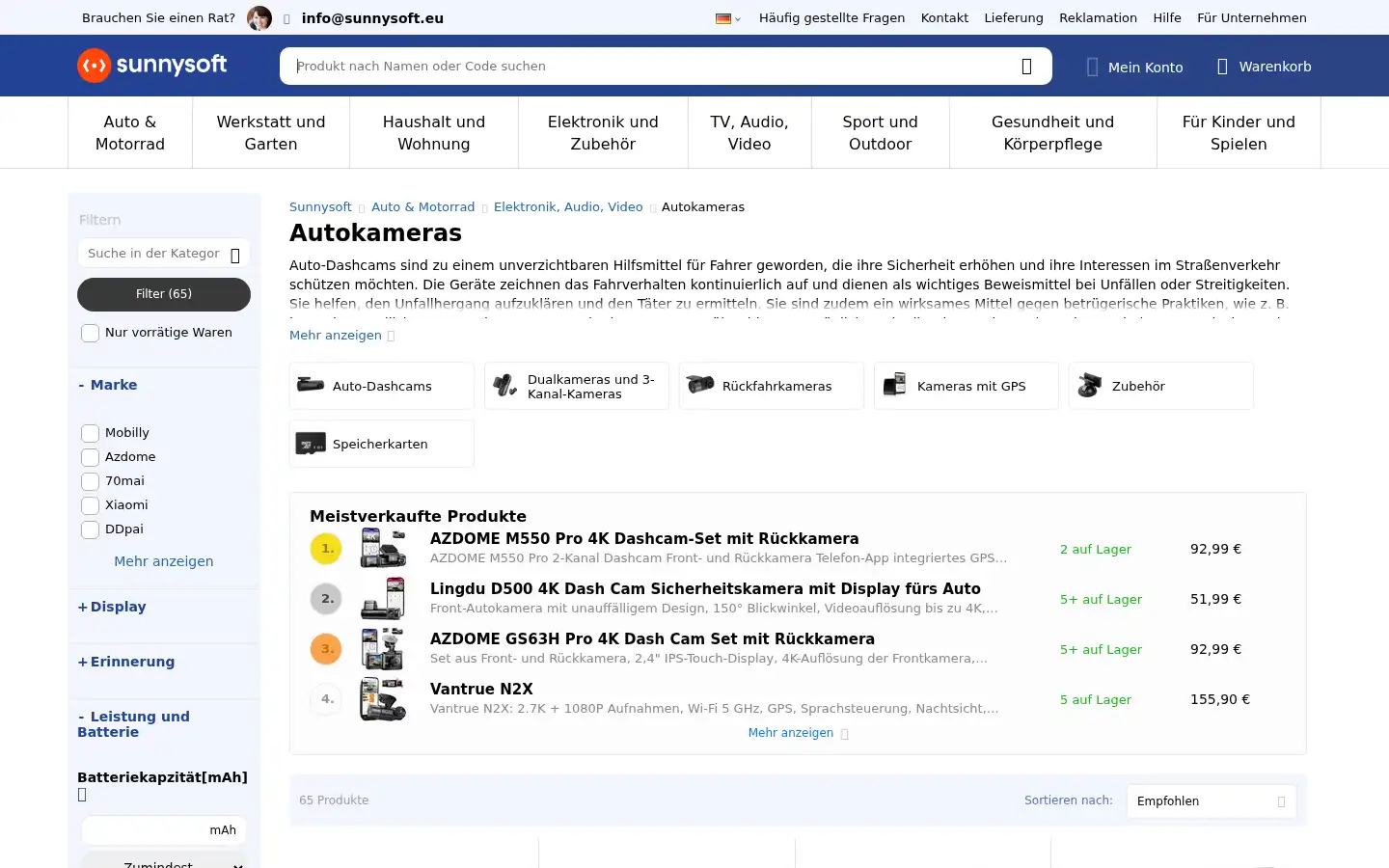Open Elektronik und Zubehör menu
The width and height of the screenshot is (1389, 868).
[603, 133]
